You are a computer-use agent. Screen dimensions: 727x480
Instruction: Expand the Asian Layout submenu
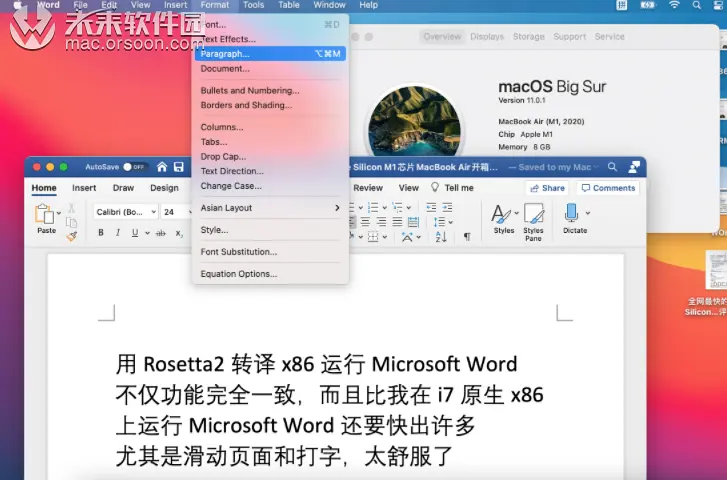pyautogui.click(x=270, y=208)
